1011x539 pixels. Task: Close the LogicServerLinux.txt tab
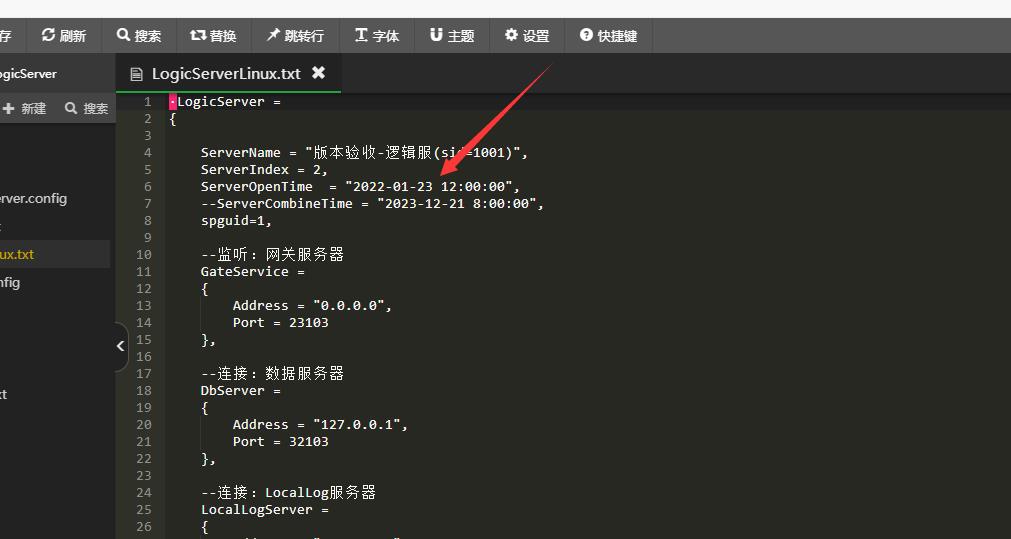pos(318,73)
